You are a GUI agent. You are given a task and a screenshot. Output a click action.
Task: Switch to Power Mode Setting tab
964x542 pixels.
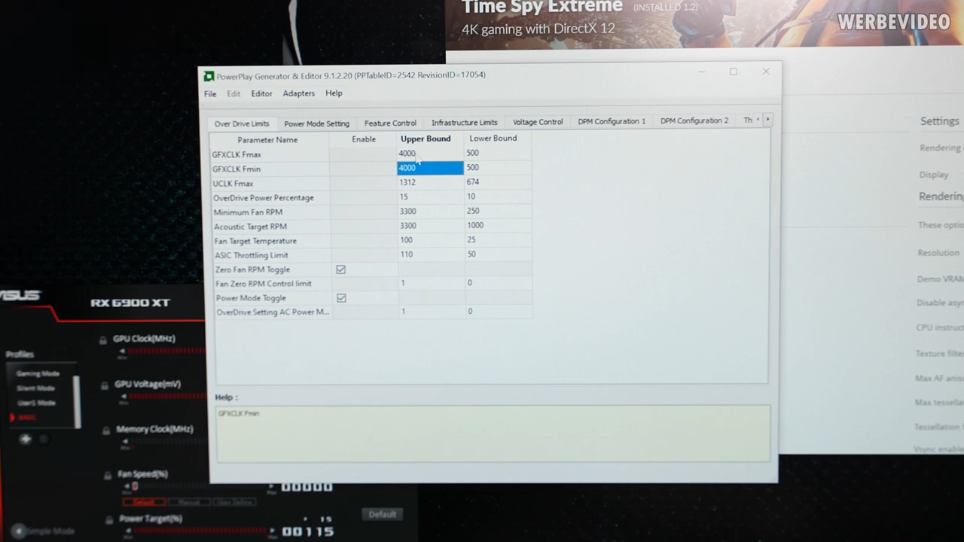[x=317, y=124]
